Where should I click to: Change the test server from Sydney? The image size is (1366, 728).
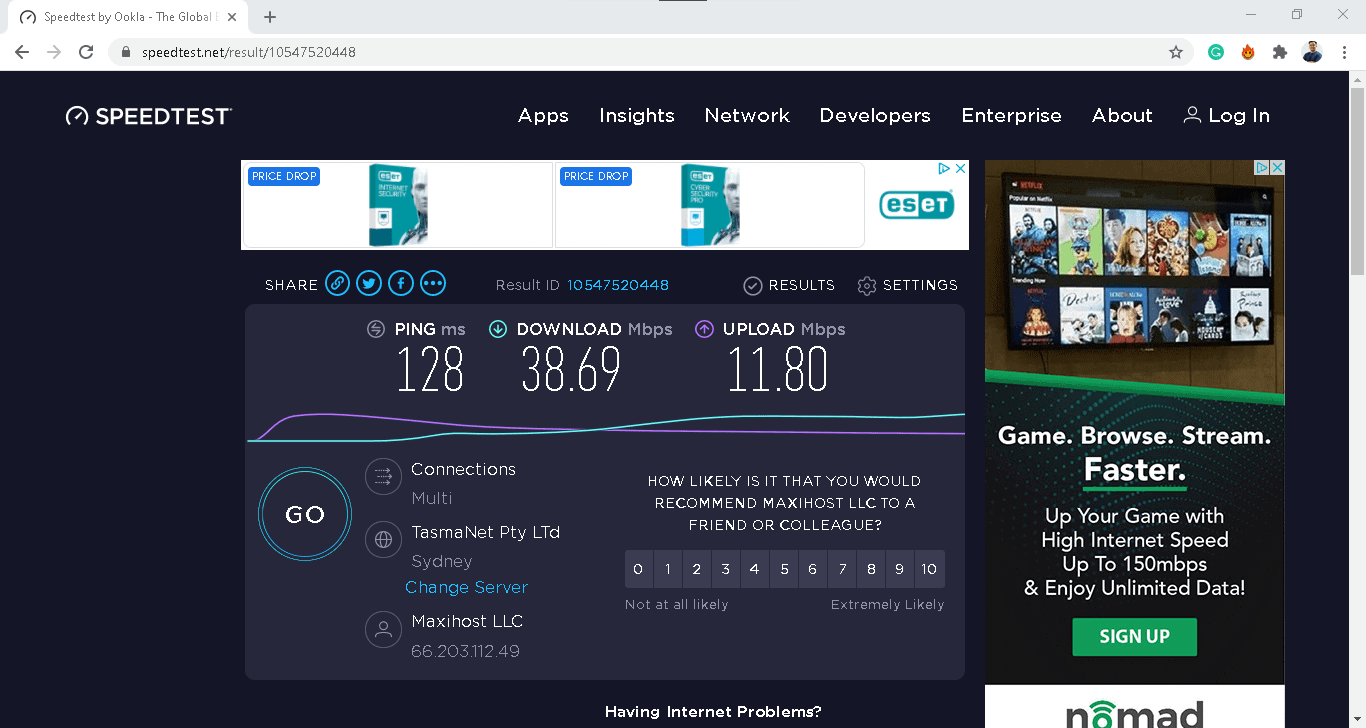pos(466,587)
